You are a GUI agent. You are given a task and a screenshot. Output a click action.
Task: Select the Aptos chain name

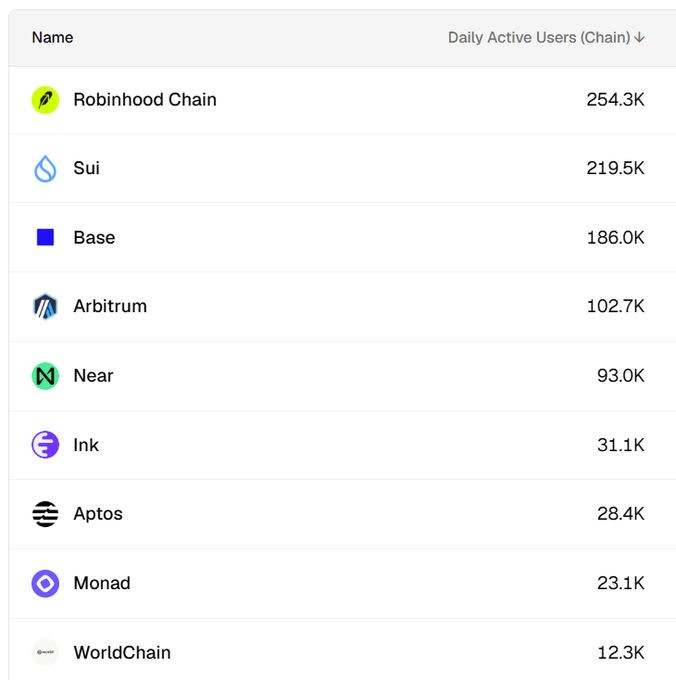[x=98, y=514]
